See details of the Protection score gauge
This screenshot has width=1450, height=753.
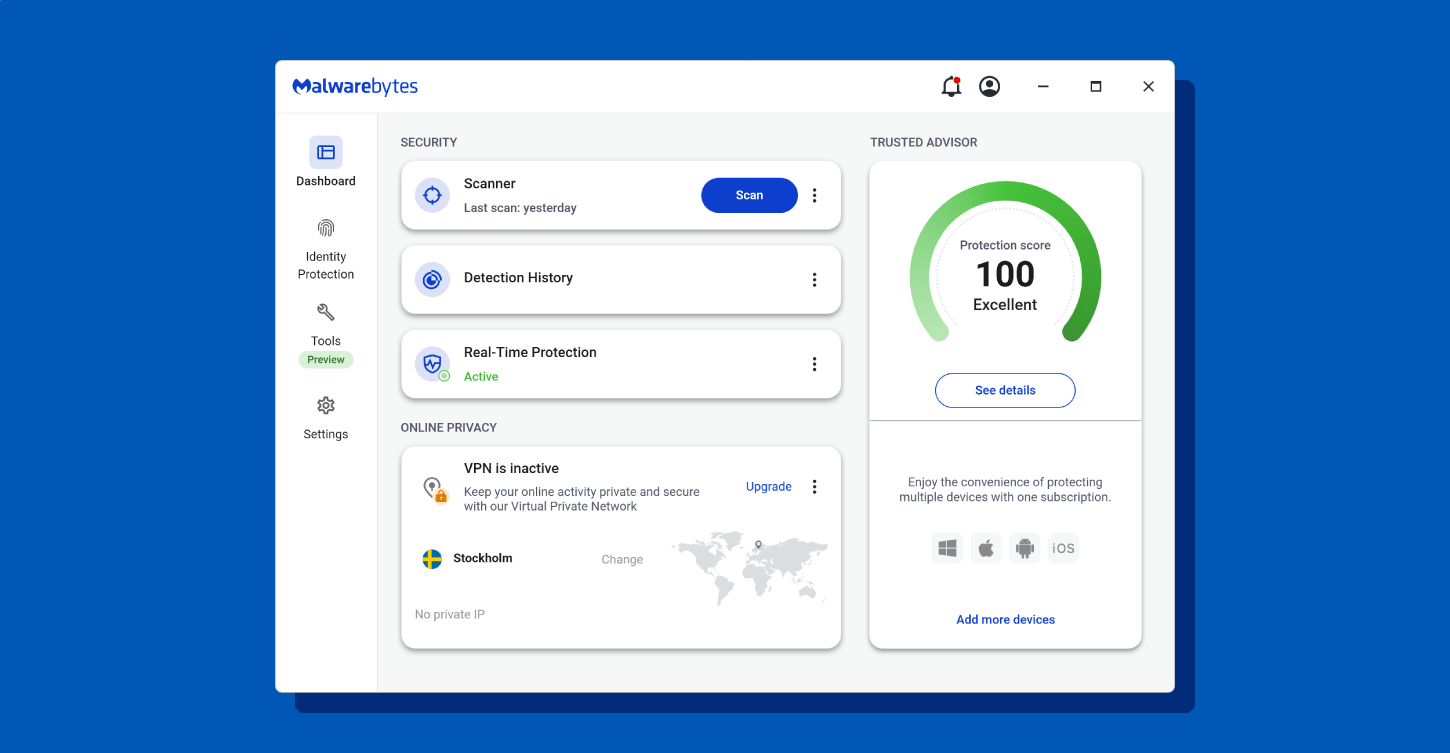pyautogui.click(x=1005, y=390)
